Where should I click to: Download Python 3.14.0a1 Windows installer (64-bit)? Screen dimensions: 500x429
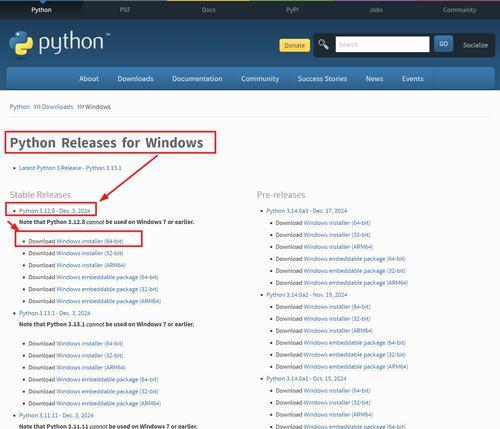click(337, 391)
